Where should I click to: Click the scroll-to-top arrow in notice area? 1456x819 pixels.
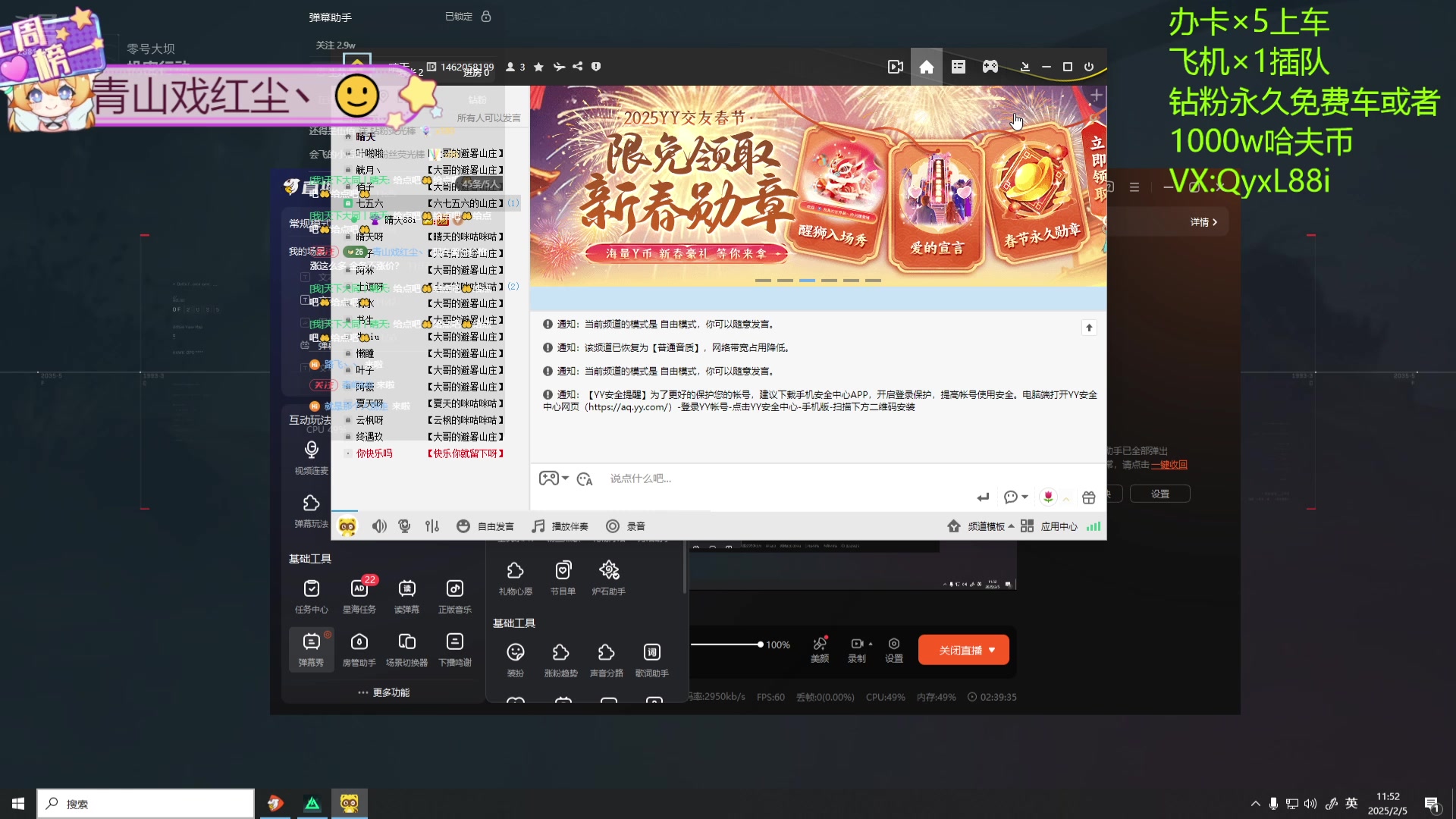[1089, 328]
